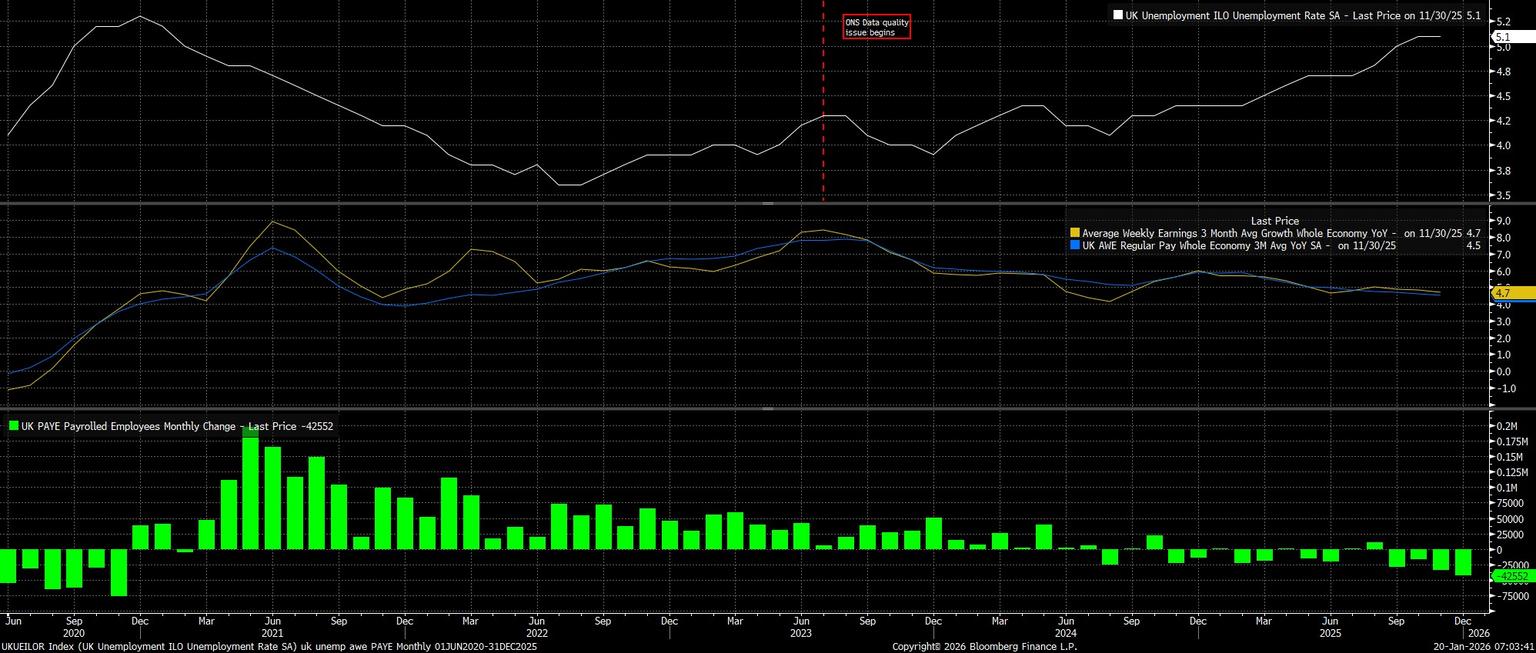This screenshot has width=1536, height=653.
Task: Click the 2023 year label on time axis
Action: pos(801,633)
